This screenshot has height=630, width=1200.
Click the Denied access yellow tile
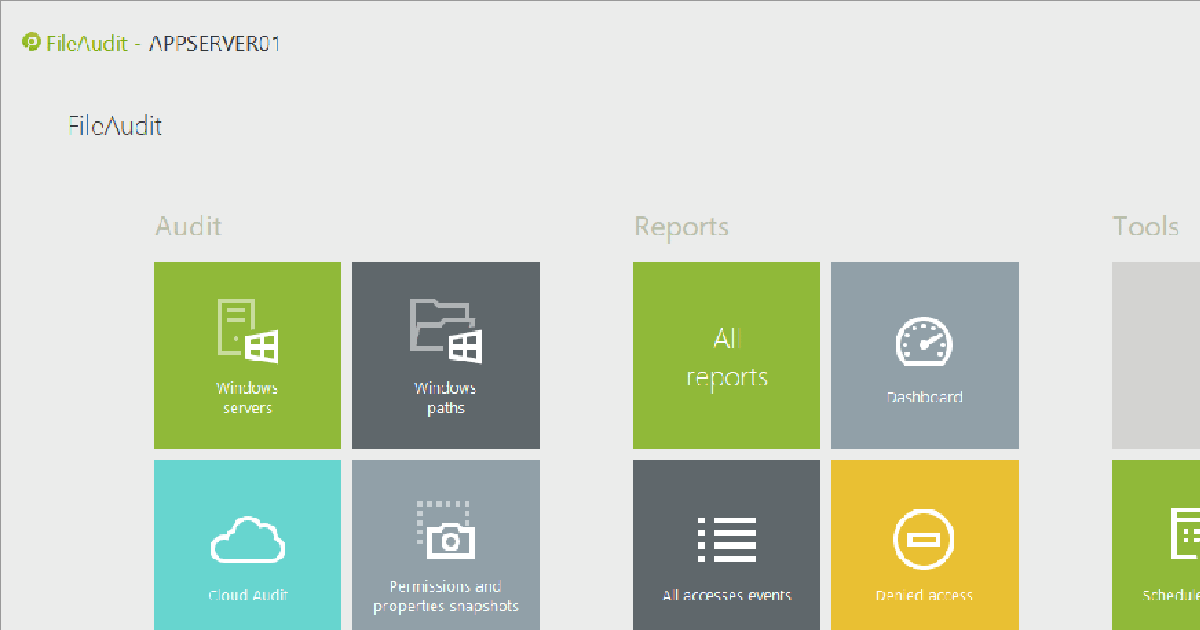pyautogui.click(x=924, y=545)
